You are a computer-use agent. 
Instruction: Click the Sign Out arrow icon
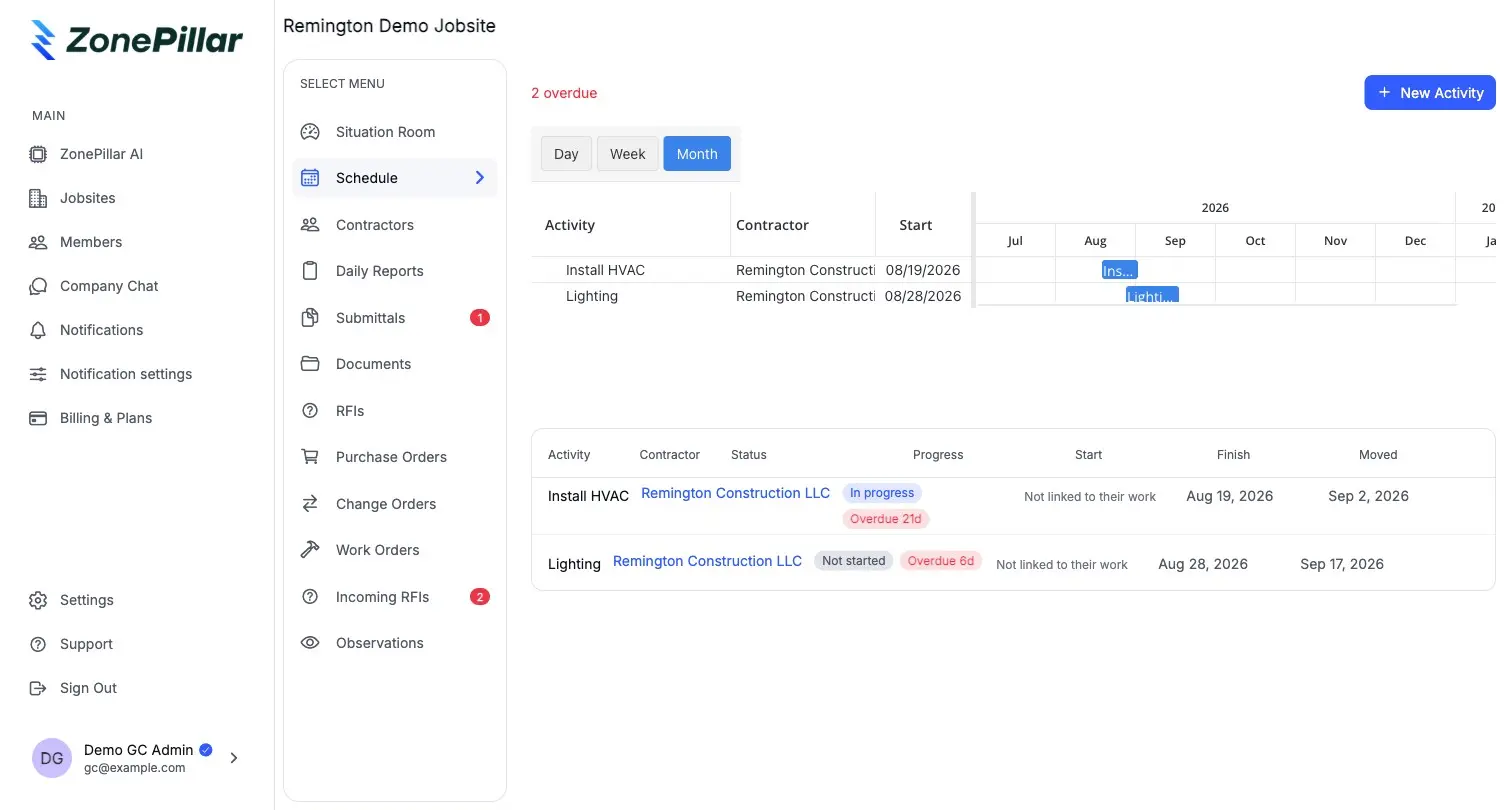coord(38,688)
